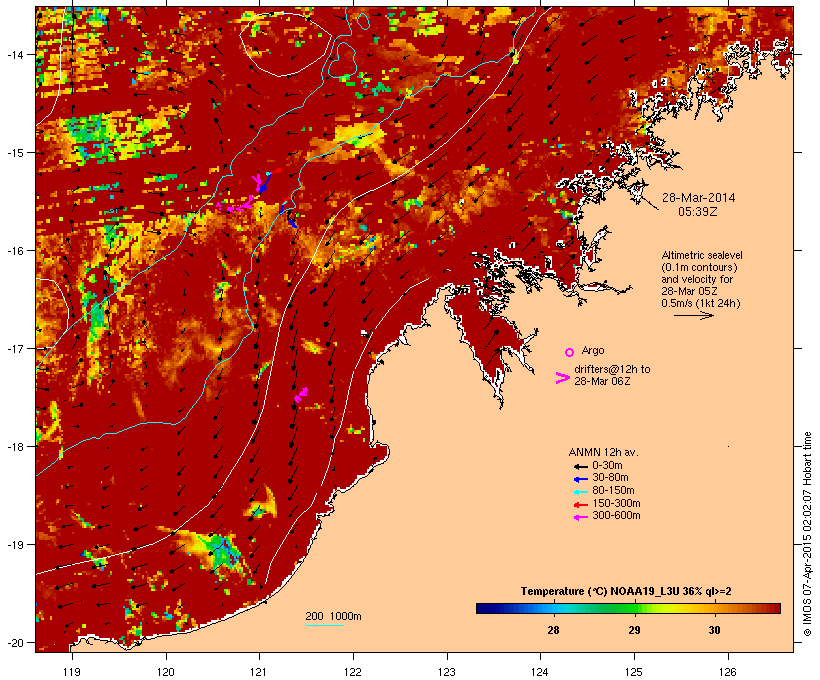Click the Altimetric sealevel caption
Image resolution: width=820 pixels, height=680 pixels.
(x=702, y=279)
